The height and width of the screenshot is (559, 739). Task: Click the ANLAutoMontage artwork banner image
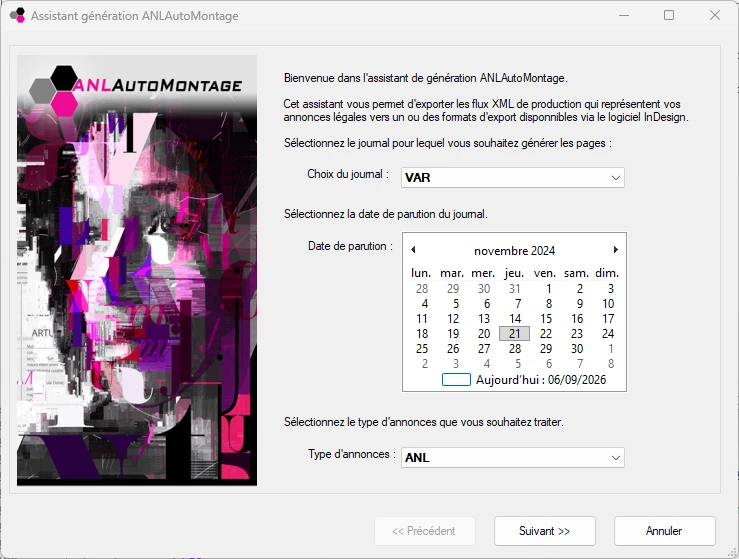tap(137, 271)
